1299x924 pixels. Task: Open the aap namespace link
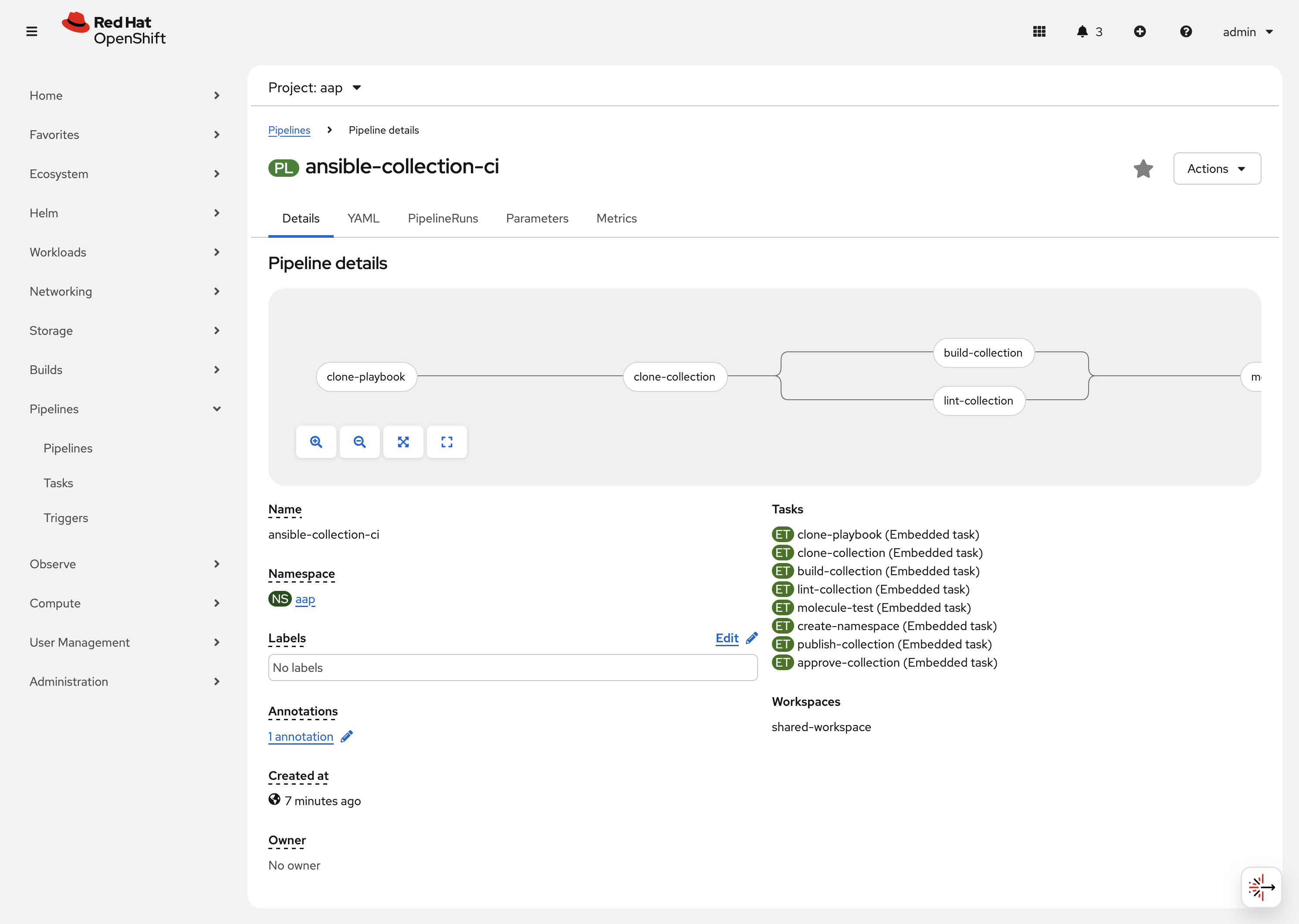click(305, 599)
